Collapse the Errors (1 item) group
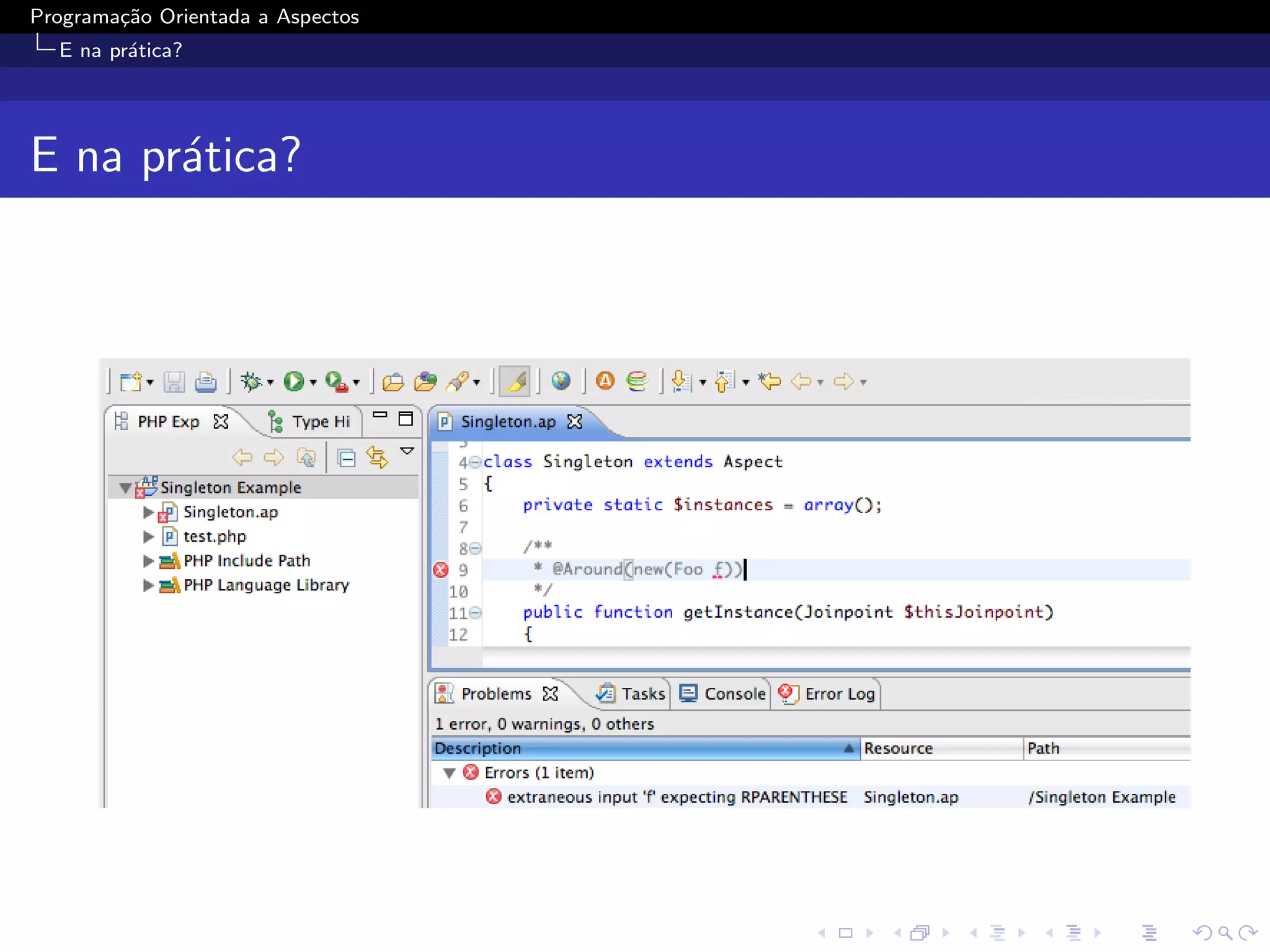 pyautogui.click(x=450, y=773)
